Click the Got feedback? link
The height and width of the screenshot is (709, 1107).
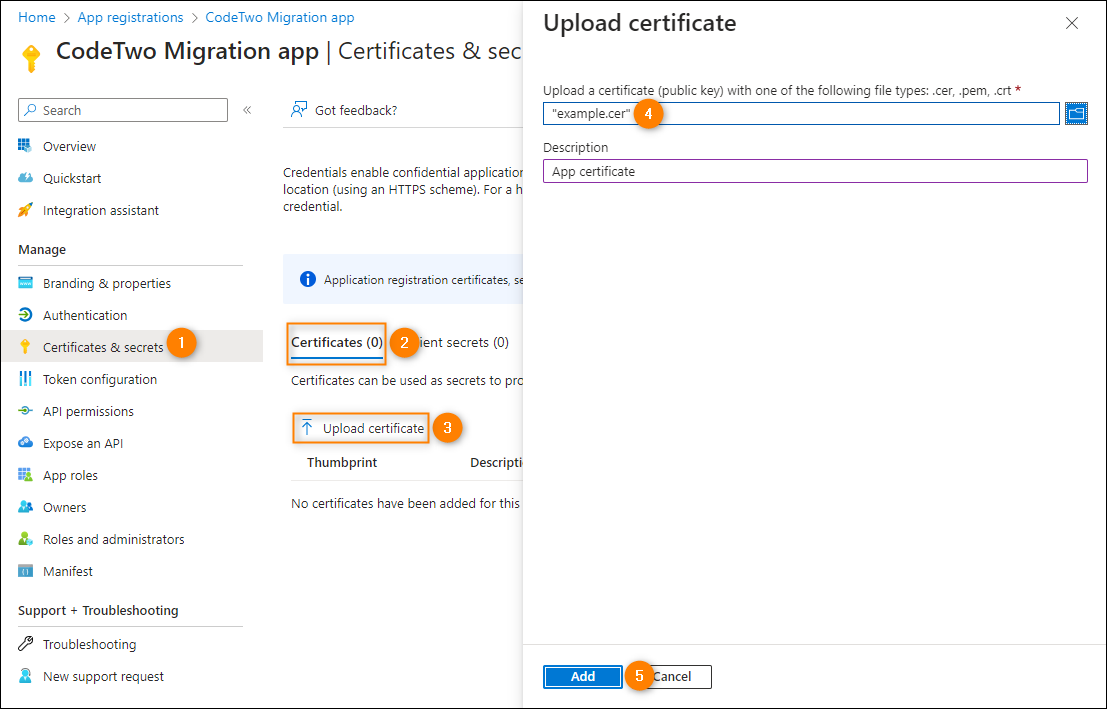tap(356, 110)
